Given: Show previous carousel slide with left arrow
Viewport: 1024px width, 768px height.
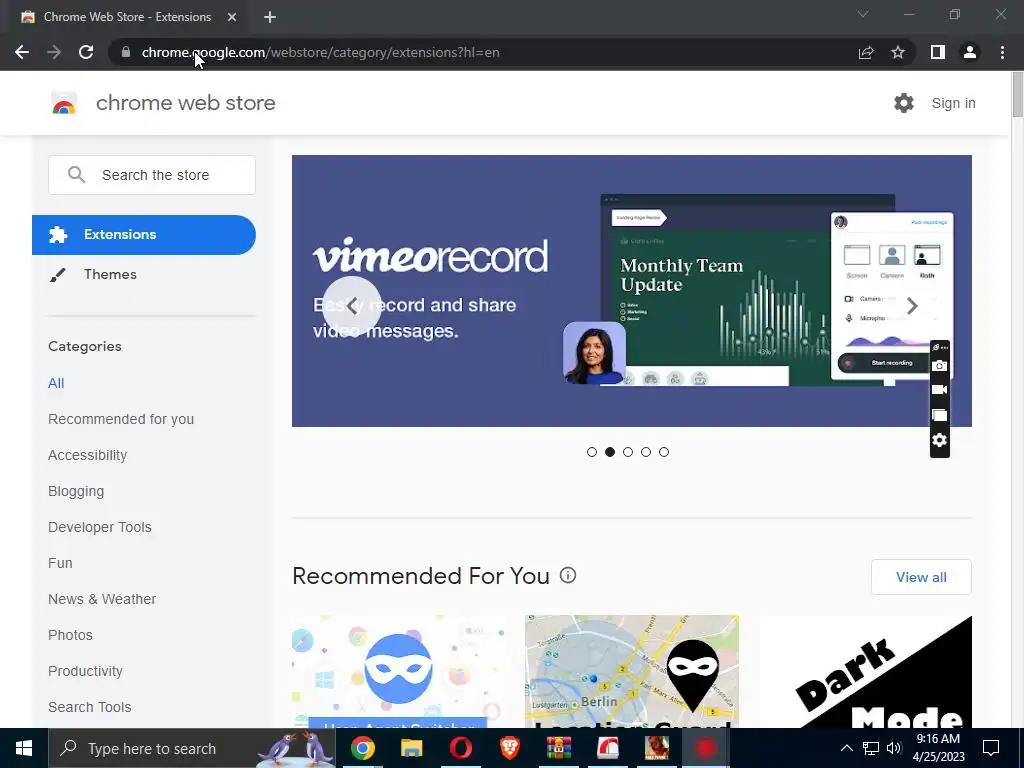Looking at the screenshot, I should coord(352,306).
